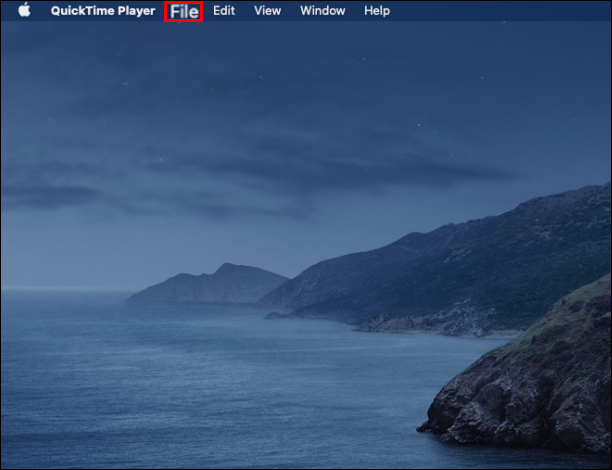The width and height of the screenshot is (612, 470).
Task: Click the horizon line over the ocean
Action: (x=64, y=289)
